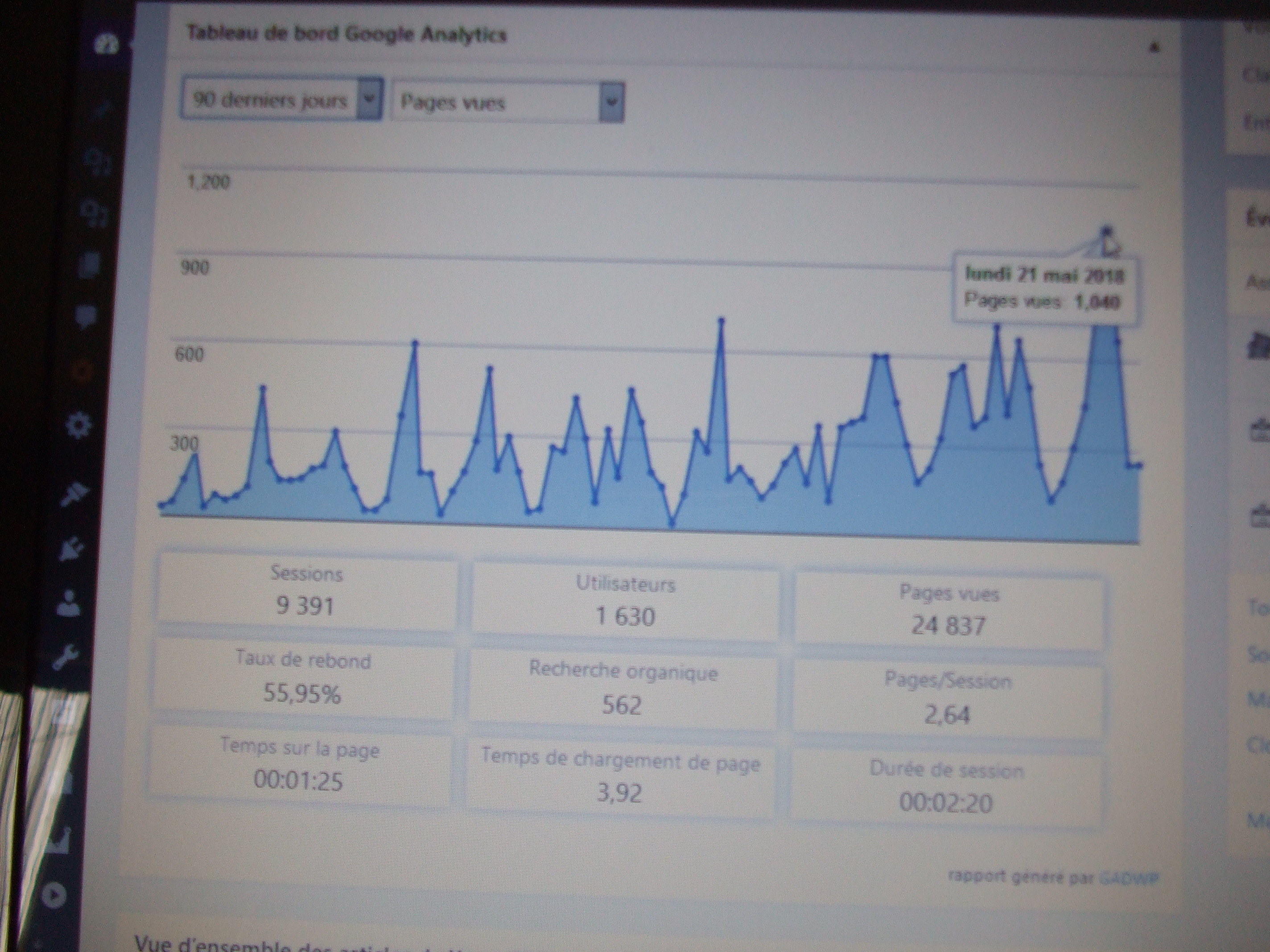Image resolution: width=1270 pixels, height=952 pixels.
Task: Click the Utilisateurs value '1 630'
Action: click(625, 617)
